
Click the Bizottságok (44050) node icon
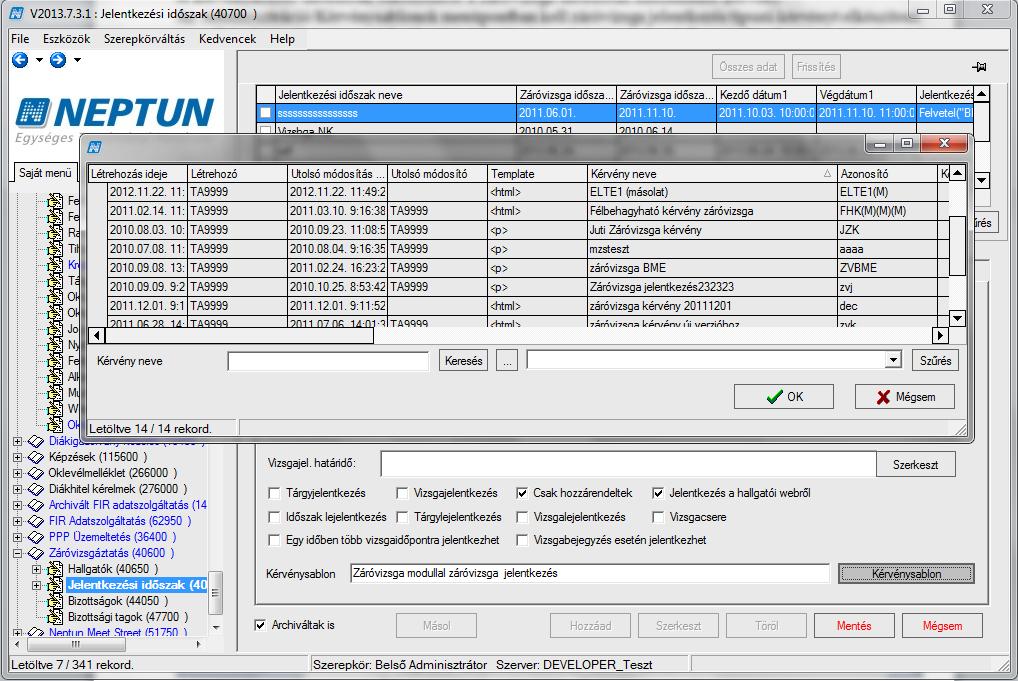55,601
